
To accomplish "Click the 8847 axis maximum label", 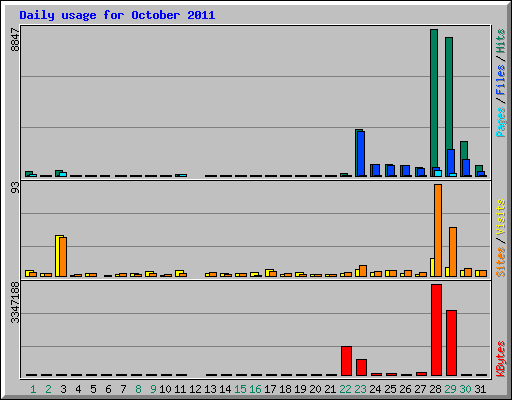I will pos(15,39).
